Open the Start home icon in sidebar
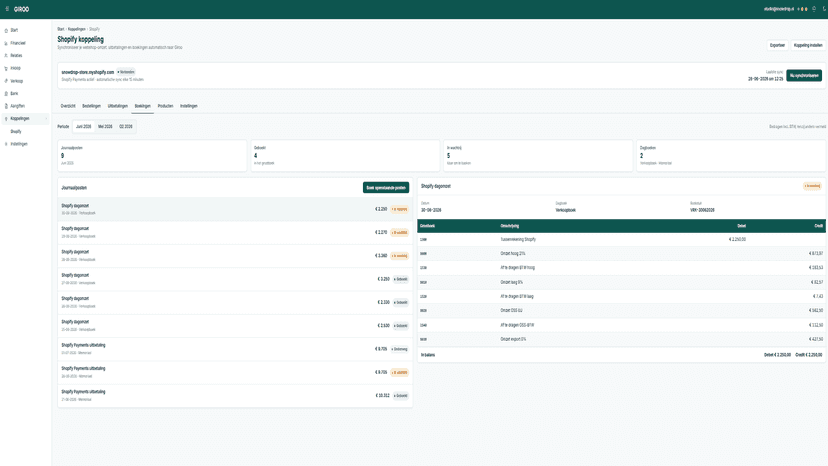This screenshot has width=828, height=466. click(6, 31)
